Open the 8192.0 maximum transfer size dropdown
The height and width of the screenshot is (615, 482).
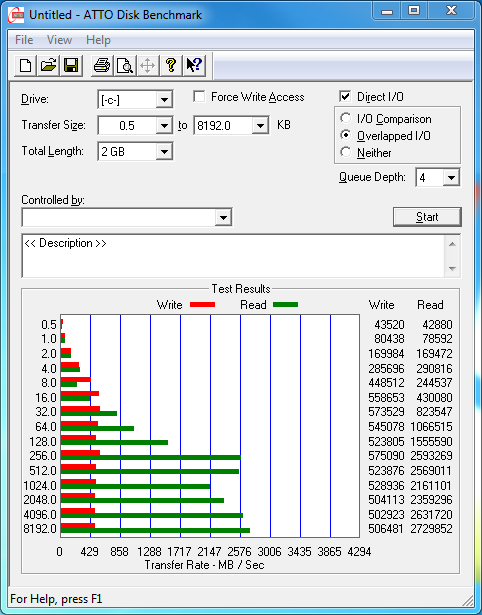point(260,126)
